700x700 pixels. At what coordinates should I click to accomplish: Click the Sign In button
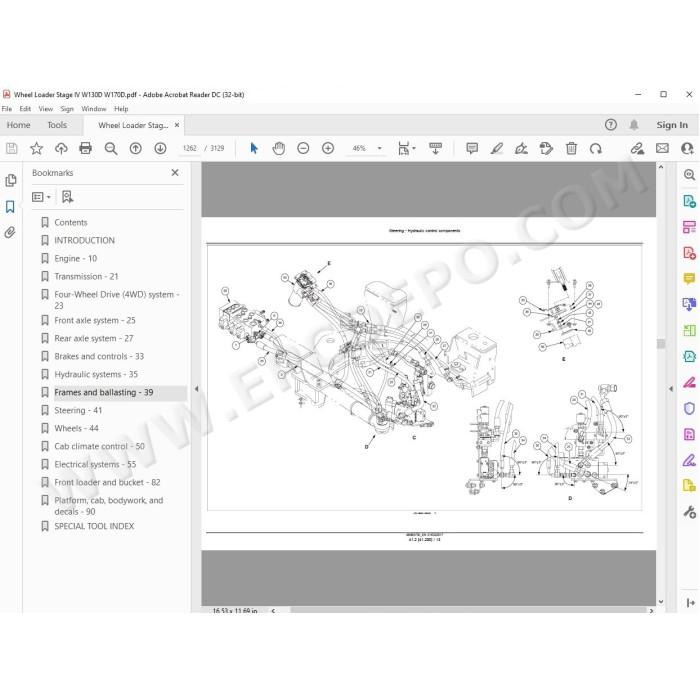[672, 125]
